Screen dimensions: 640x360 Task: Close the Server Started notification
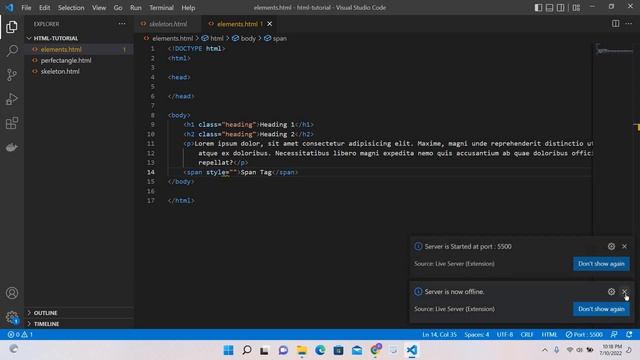[x=624, y=246]
